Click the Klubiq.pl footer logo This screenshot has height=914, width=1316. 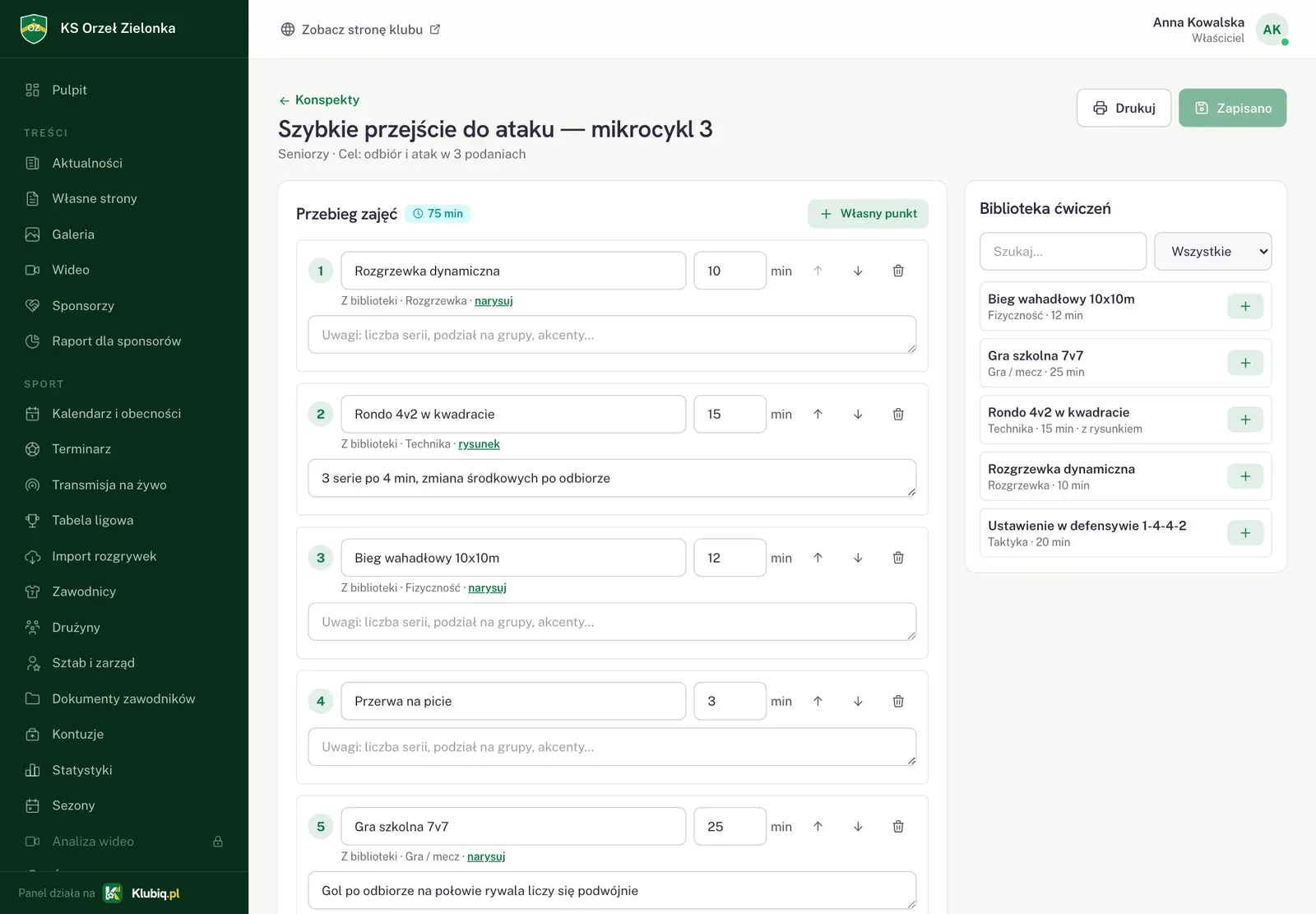coord(141,893)
